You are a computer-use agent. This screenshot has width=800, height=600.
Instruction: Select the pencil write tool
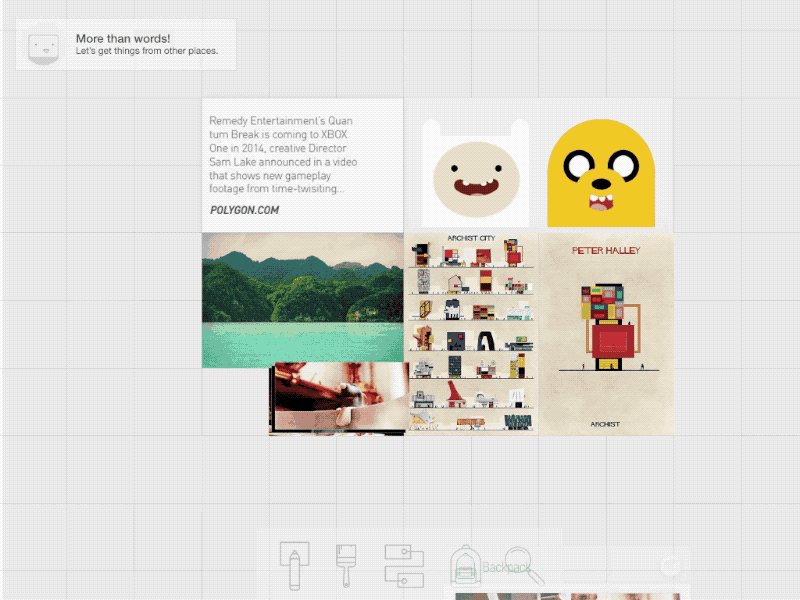294,566
